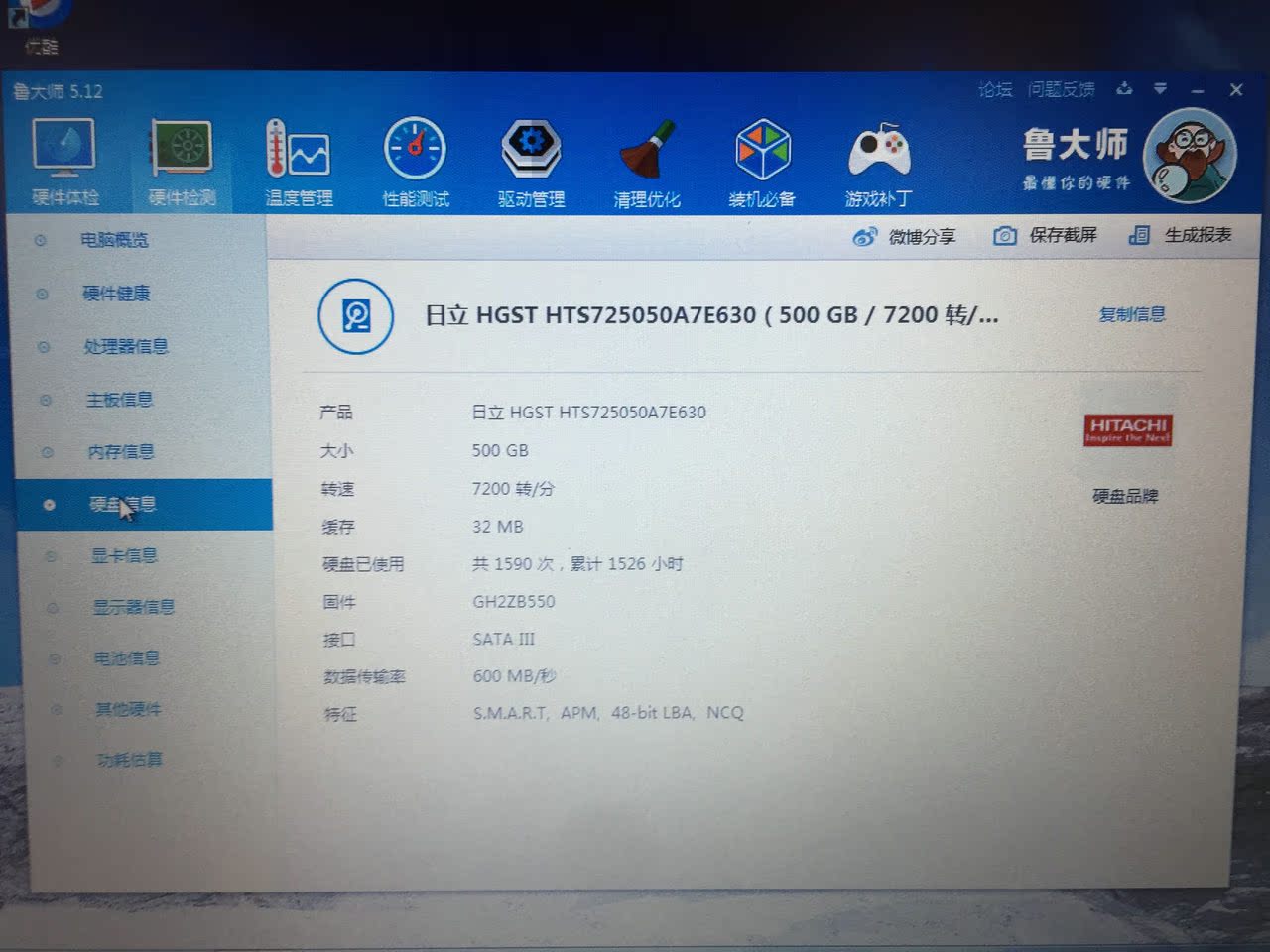
Task: Click 微博分享 share button
Action: [x=904, y=237]
